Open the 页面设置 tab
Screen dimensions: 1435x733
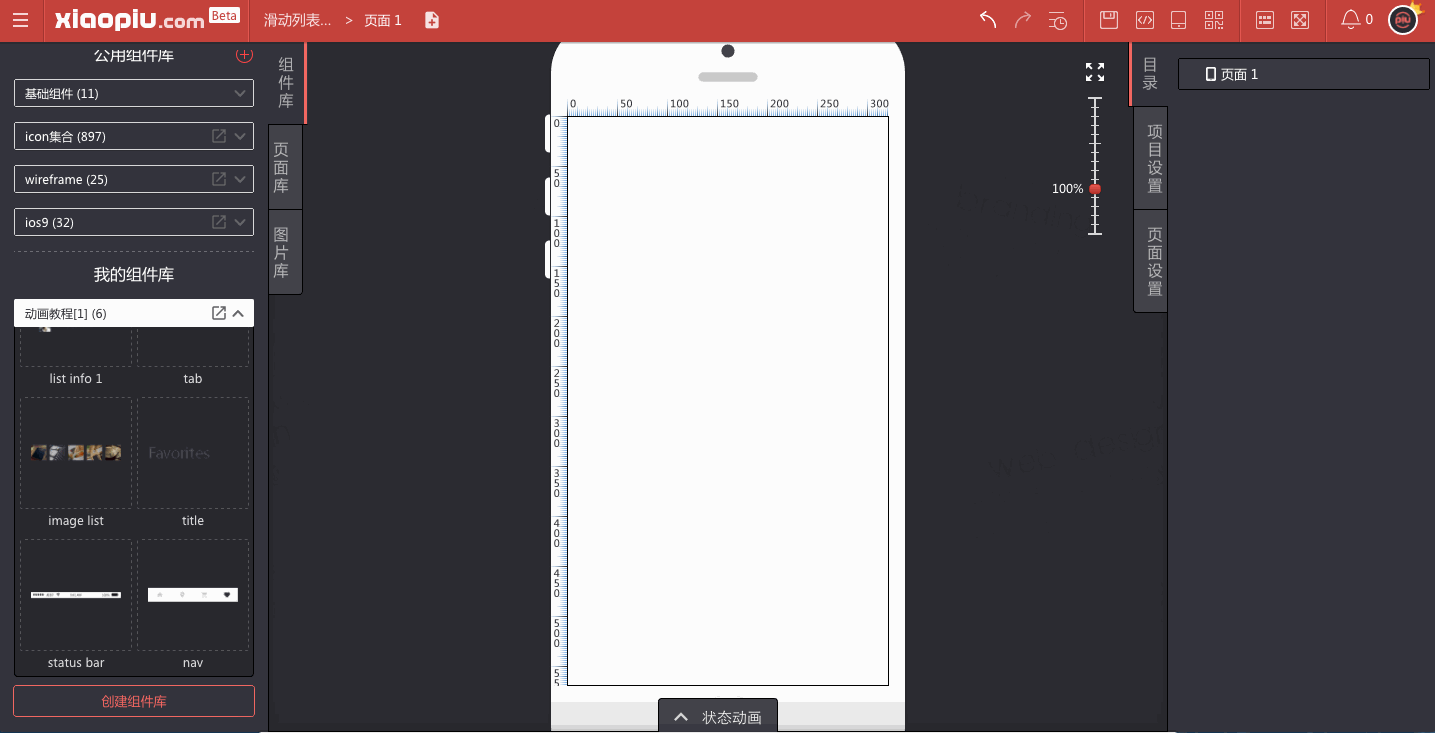coord(1151,261)
